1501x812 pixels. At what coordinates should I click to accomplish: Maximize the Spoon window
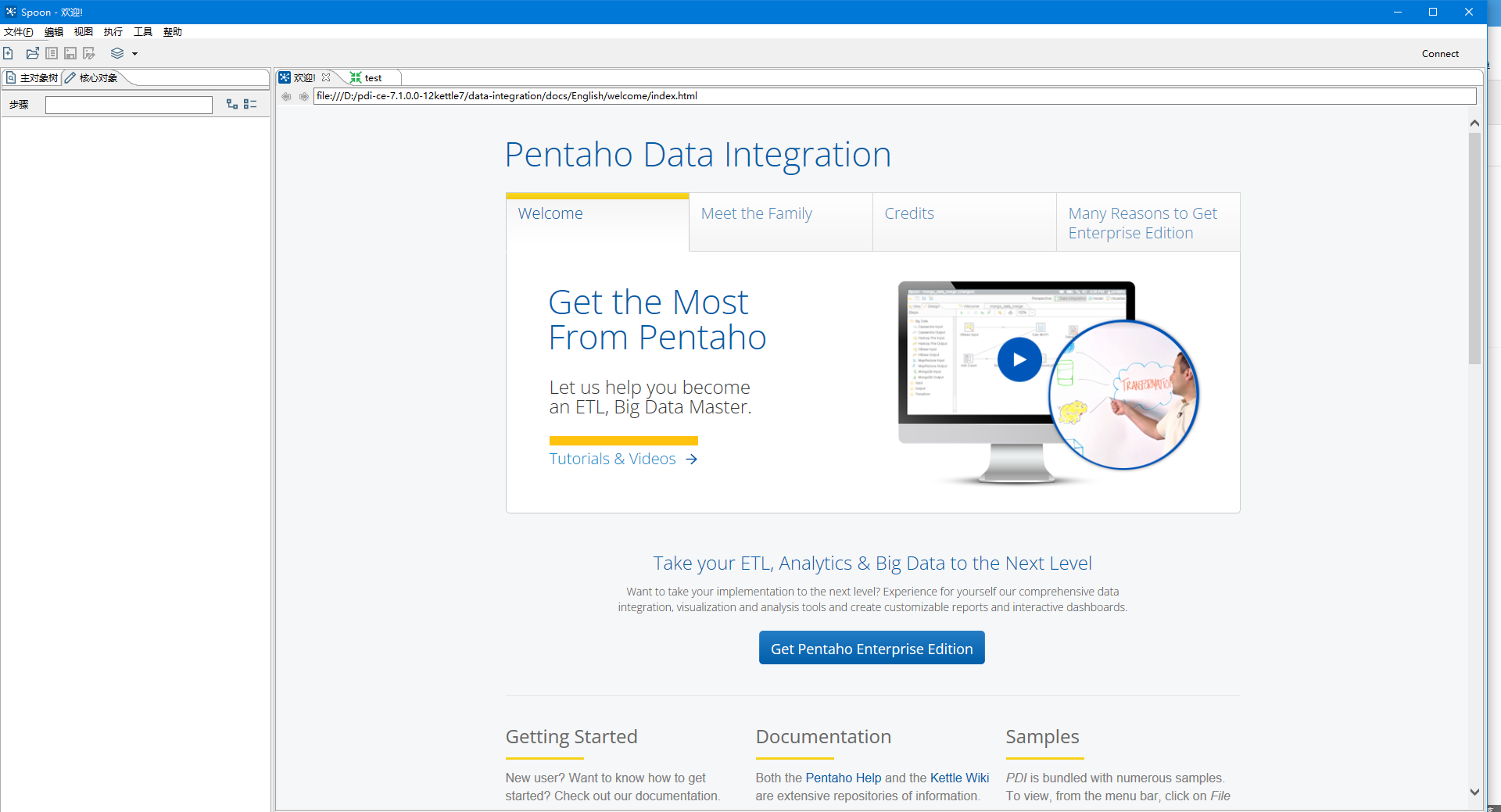coord(1433,12)
